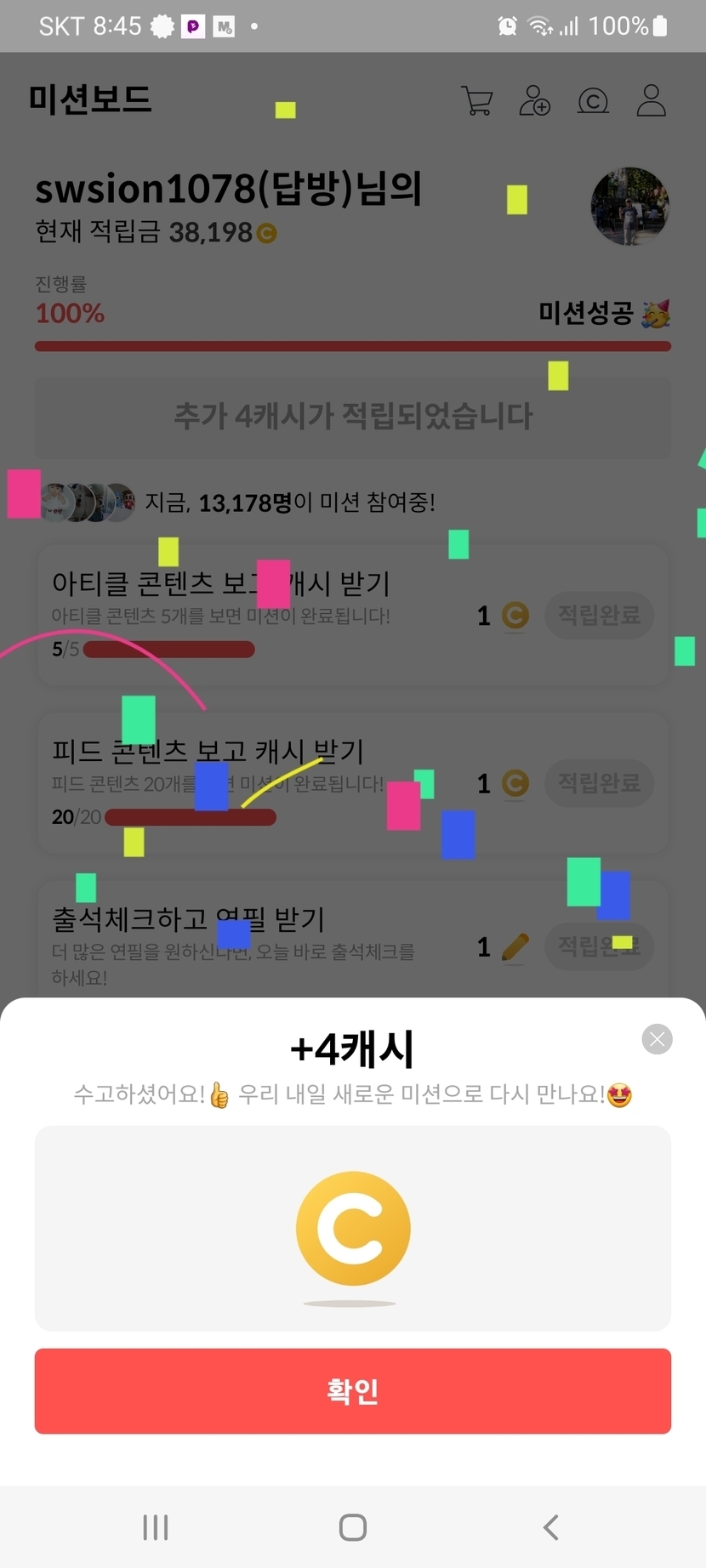Tap the 적립완료 button for article mission
706x1568 pixels.
(x=599, y=615)
